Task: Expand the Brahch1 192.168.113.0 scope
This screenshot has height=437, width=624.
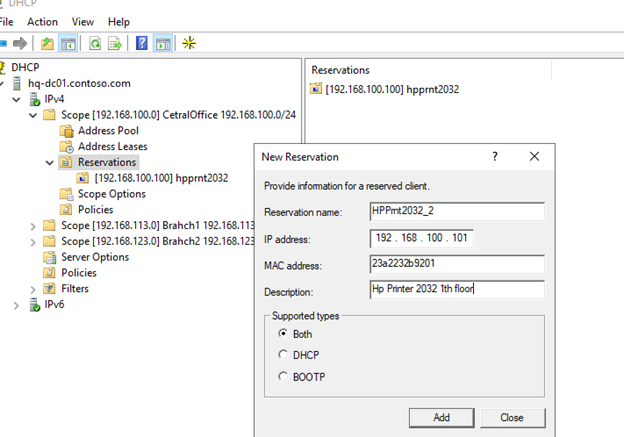Action: click(x=33, y=226)
